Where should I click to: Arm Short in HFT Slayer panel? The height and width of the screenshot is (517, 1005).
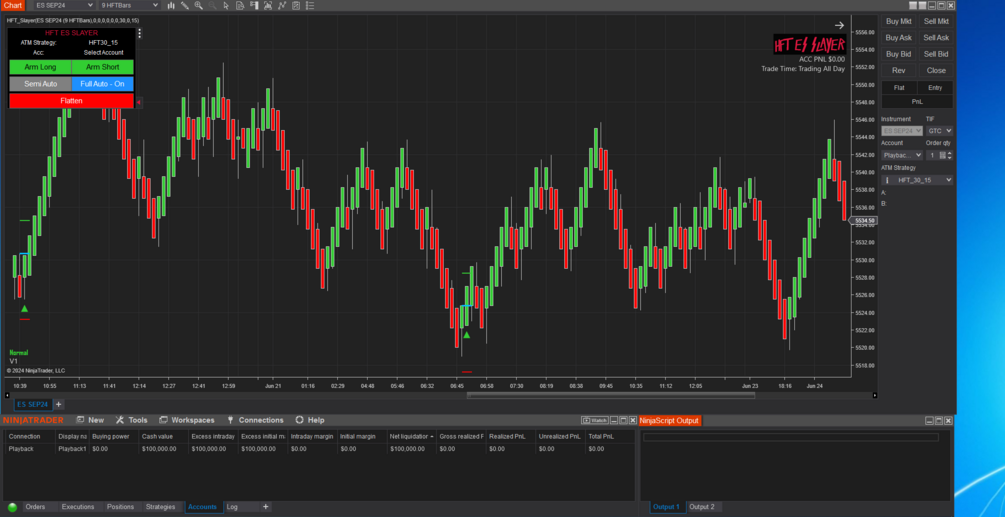click(103, 67)
